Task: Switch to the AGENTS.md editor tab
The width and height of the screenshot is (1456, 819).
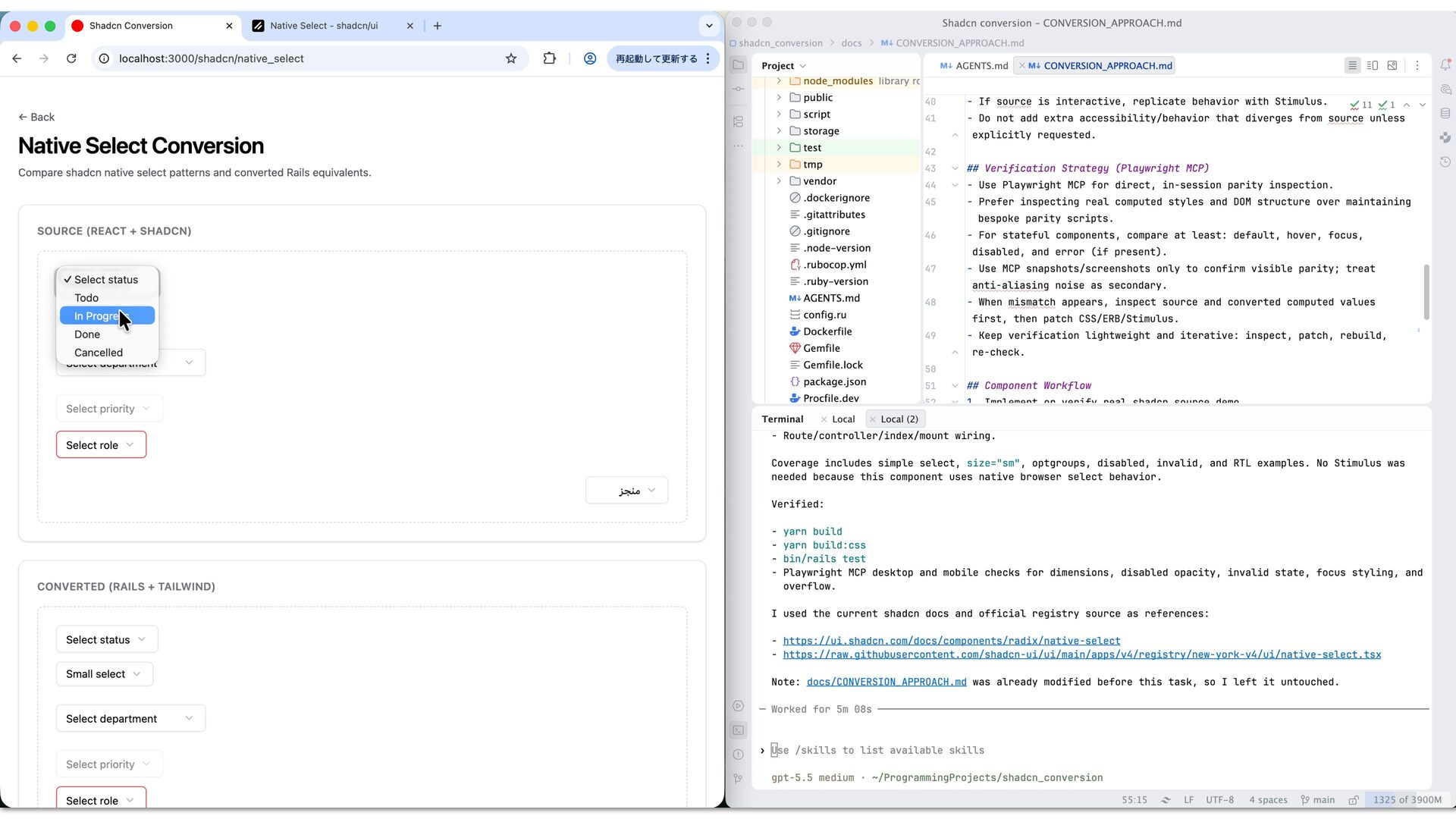Action: tap(974, 66)
